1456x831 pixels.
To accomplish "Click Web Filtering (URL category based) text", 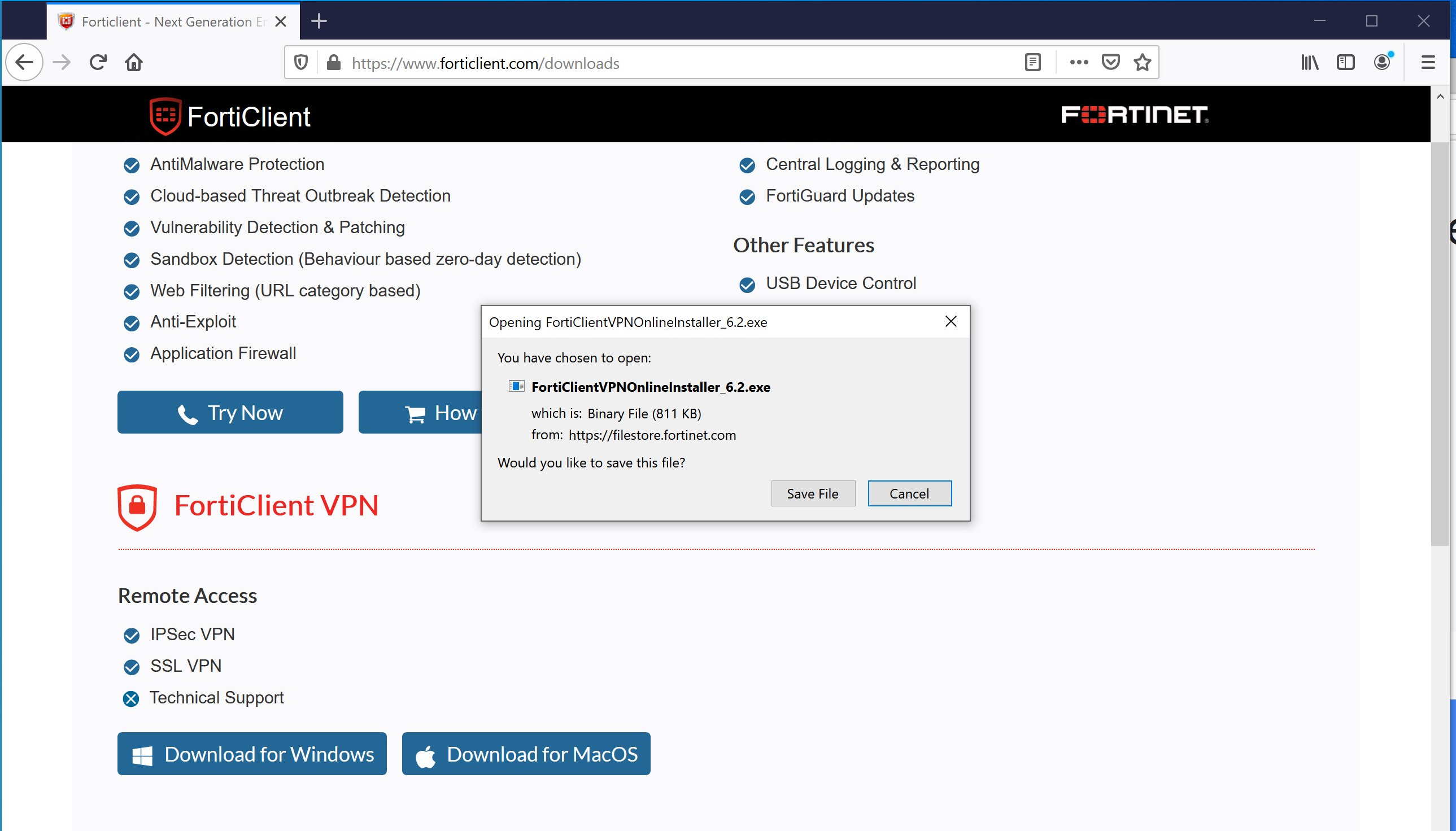I will point(285,291).
